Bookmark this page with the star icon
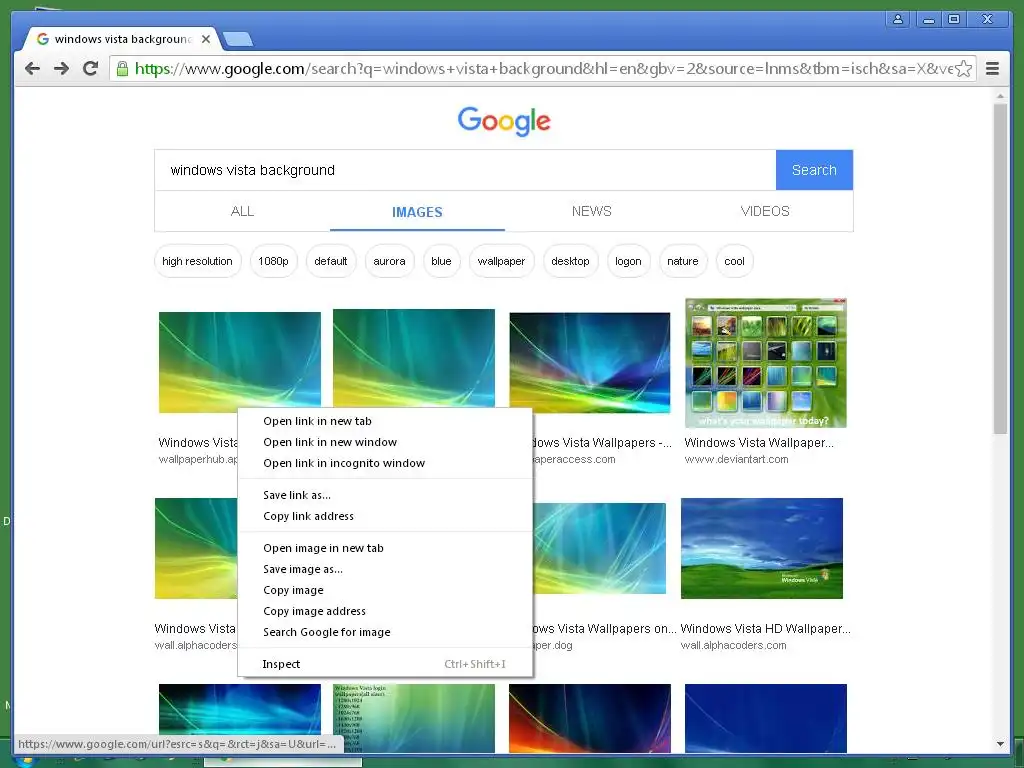Image resolution: width=1024 pixels, height=768 pixels. (963, 69)
